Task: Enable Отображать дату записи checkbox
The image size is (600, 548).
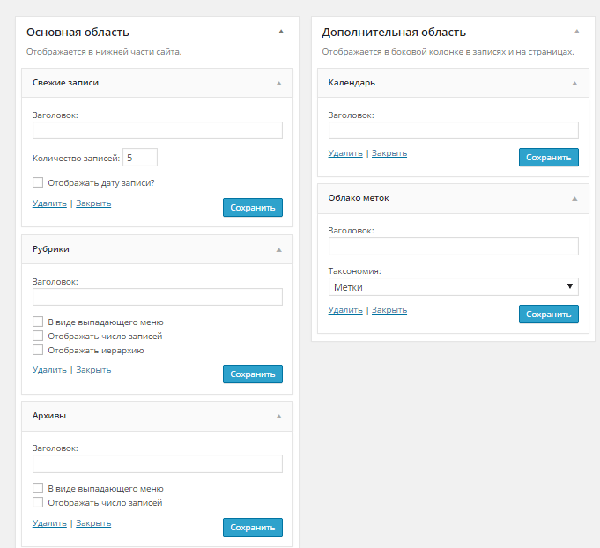Action: 38,183
